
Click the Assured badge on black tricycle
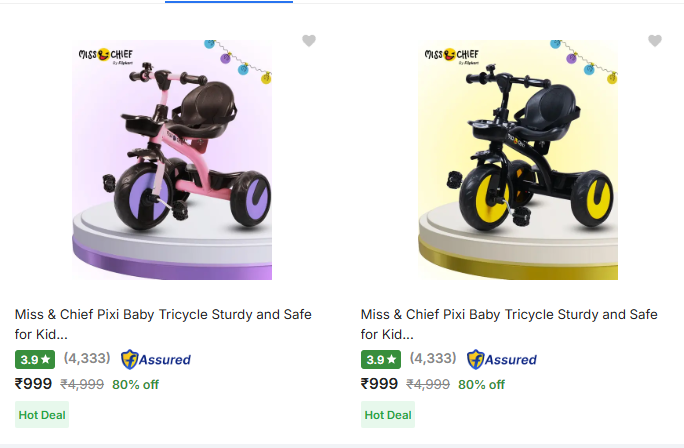coord(502,359)
